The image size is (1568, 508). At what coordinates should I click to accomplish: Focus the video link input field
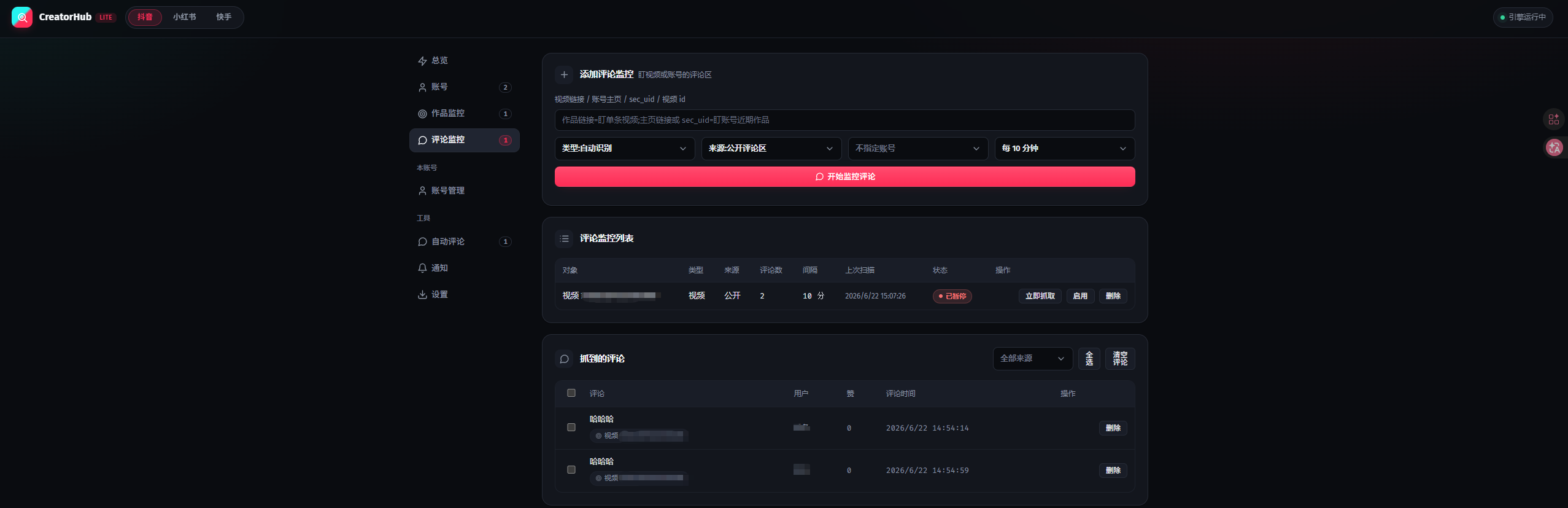click(844, 120)
